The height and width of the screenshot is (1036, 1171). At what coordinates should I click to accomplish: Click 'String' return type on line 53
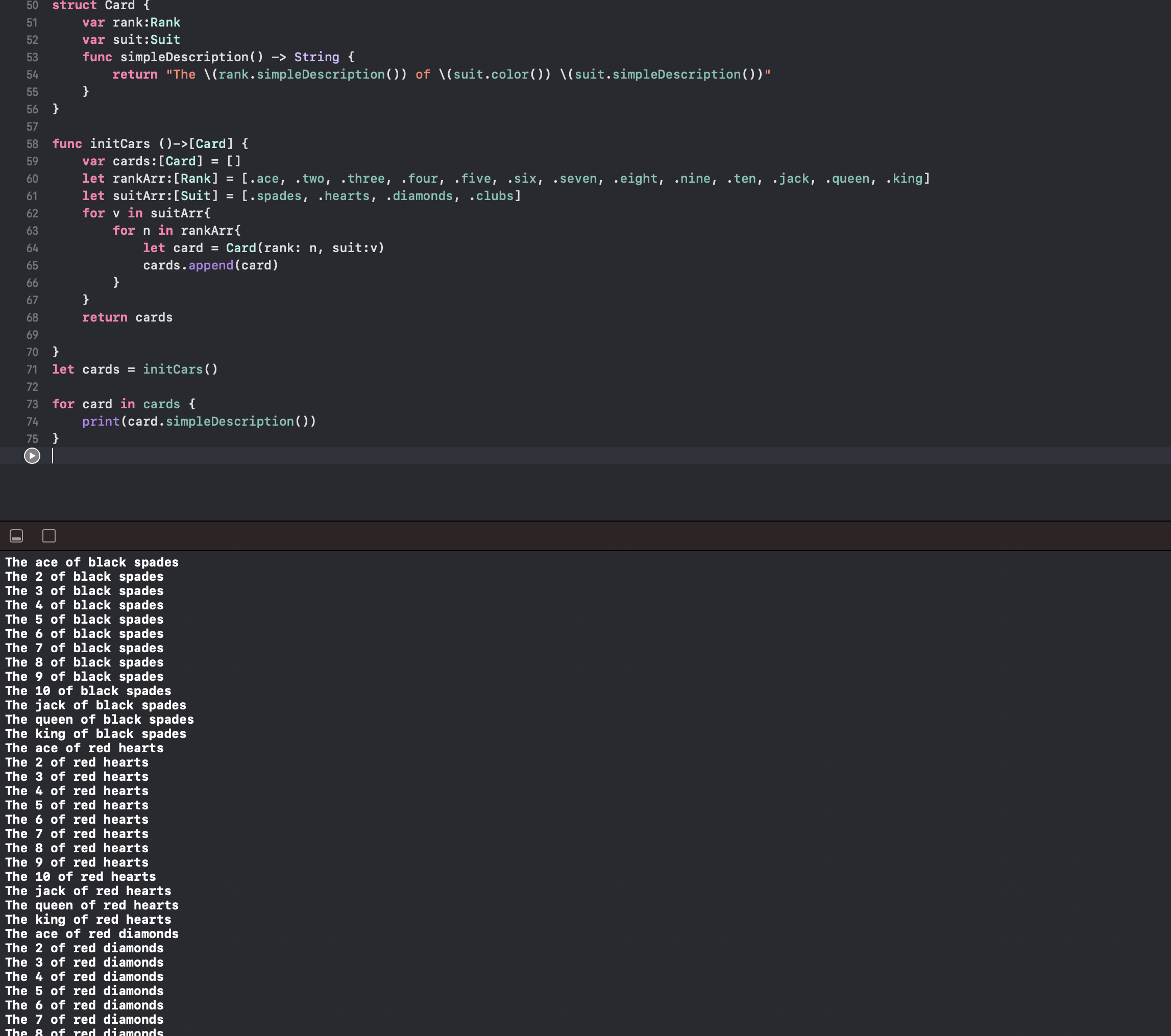316,57
